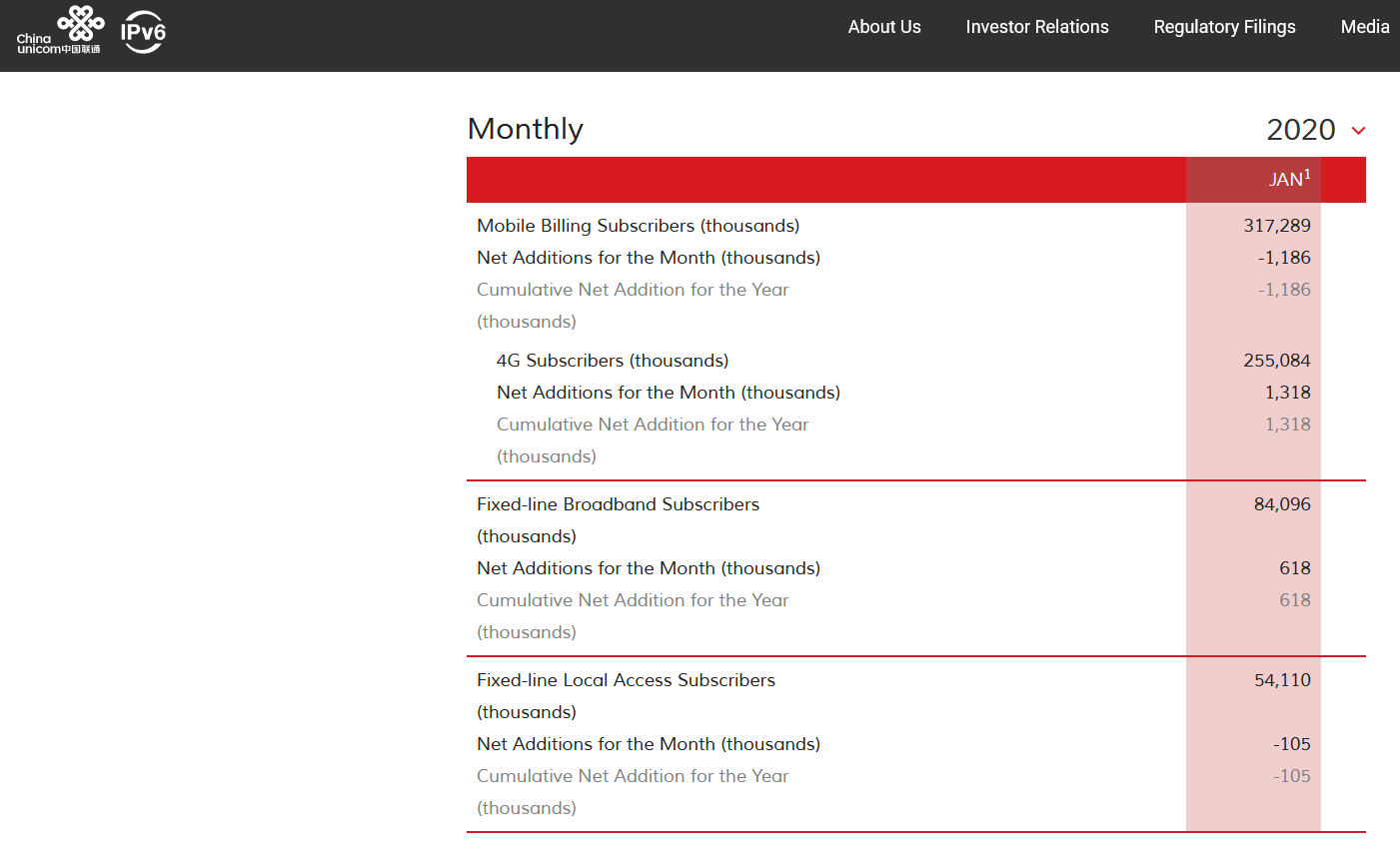Image resolution: width=1400 pixels, height=850 pixels.
Task: Click the mobile net additions value -1,186
Action: 1284,258
